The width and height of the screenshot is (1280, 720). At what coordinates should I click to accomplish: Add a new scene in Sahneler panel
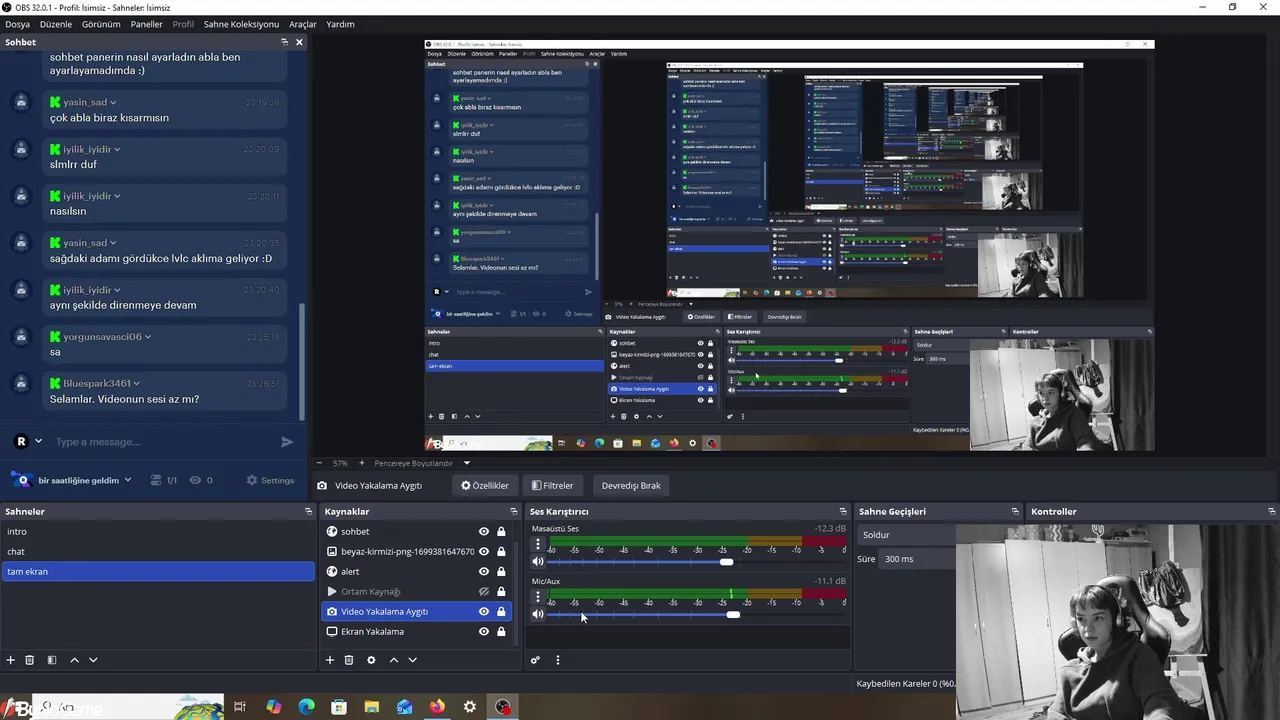click(x=11, y=660)
